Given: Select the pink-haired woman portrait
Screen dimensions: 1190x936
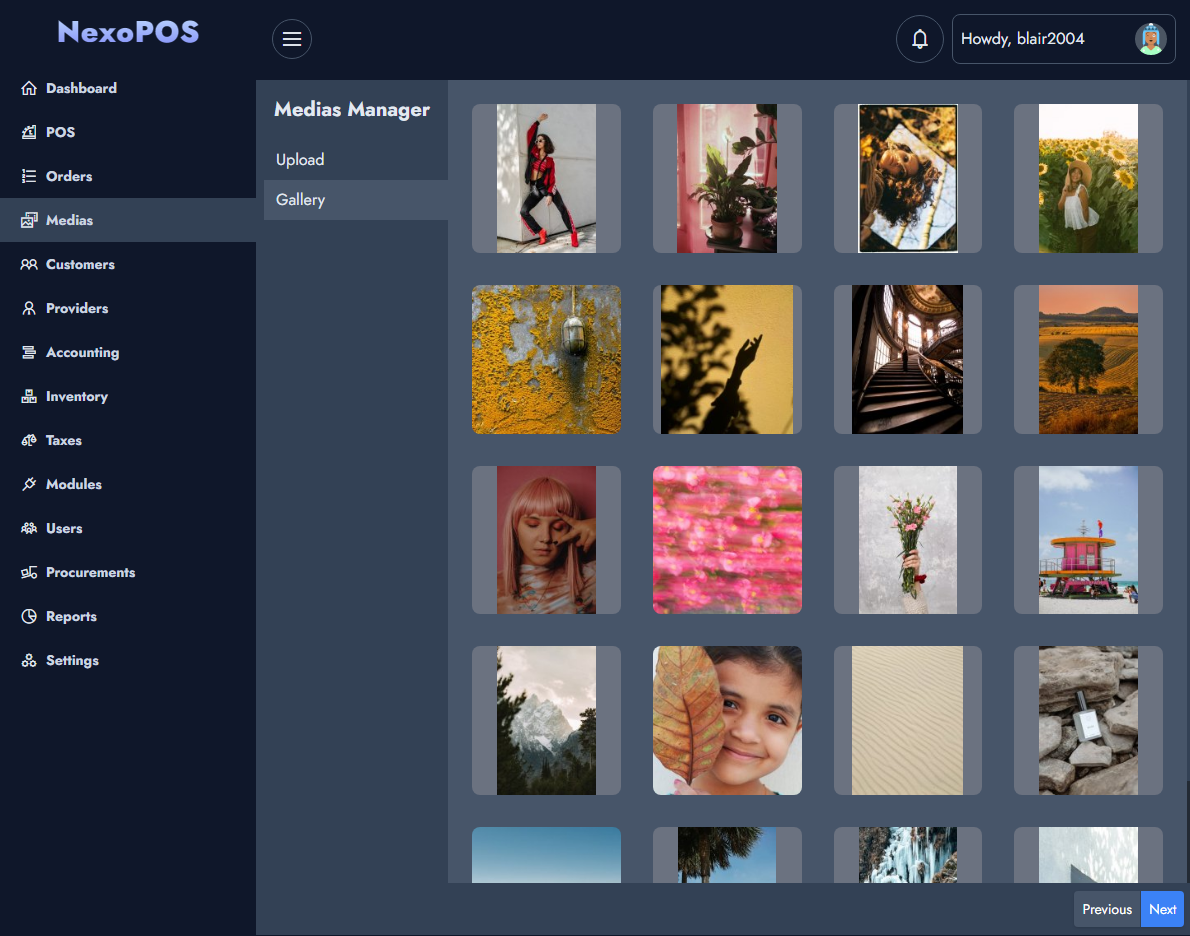Looking at the screenshot, I should (546, 540).
